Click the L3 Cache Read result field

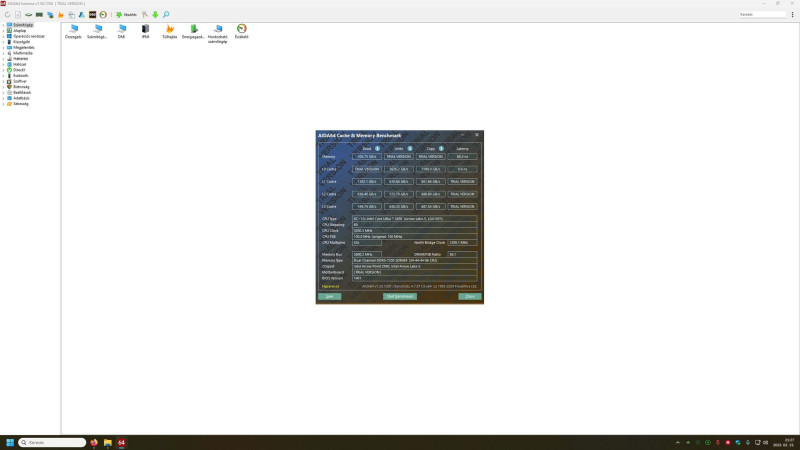pyautogui.click(x=367, y=207)
